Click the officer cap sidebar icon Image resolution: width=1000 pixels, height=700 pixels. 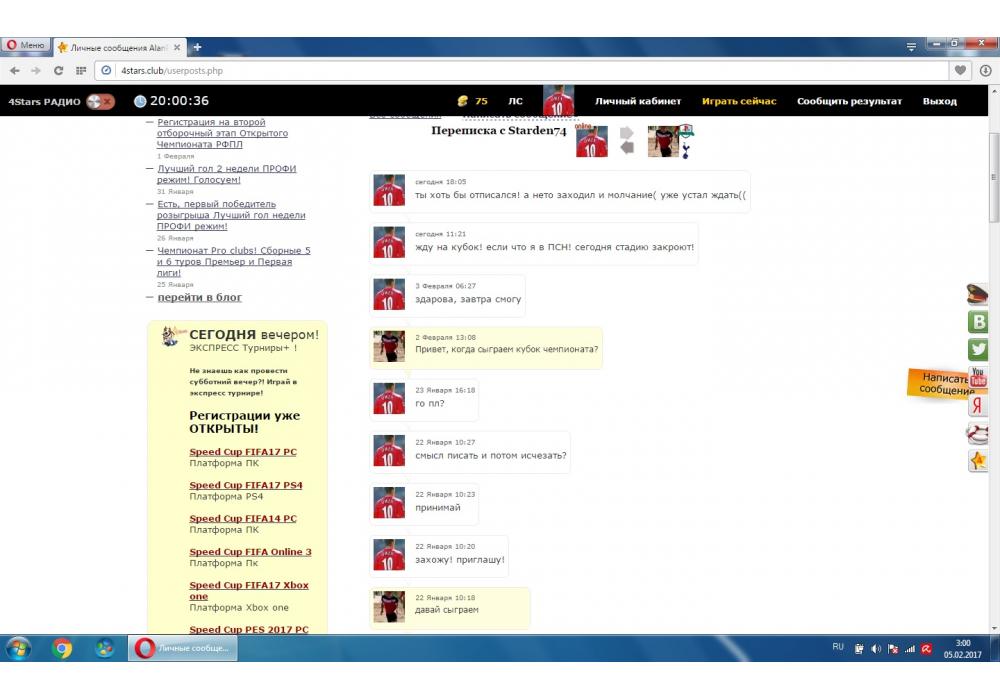978,294
